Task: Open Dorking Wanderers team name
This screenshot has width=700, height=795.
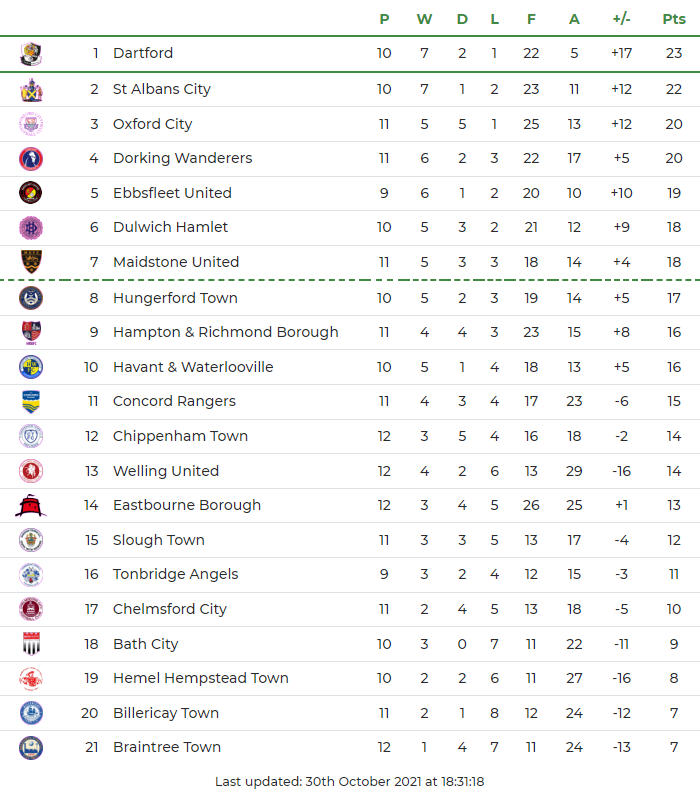Action: coord(182,158)
